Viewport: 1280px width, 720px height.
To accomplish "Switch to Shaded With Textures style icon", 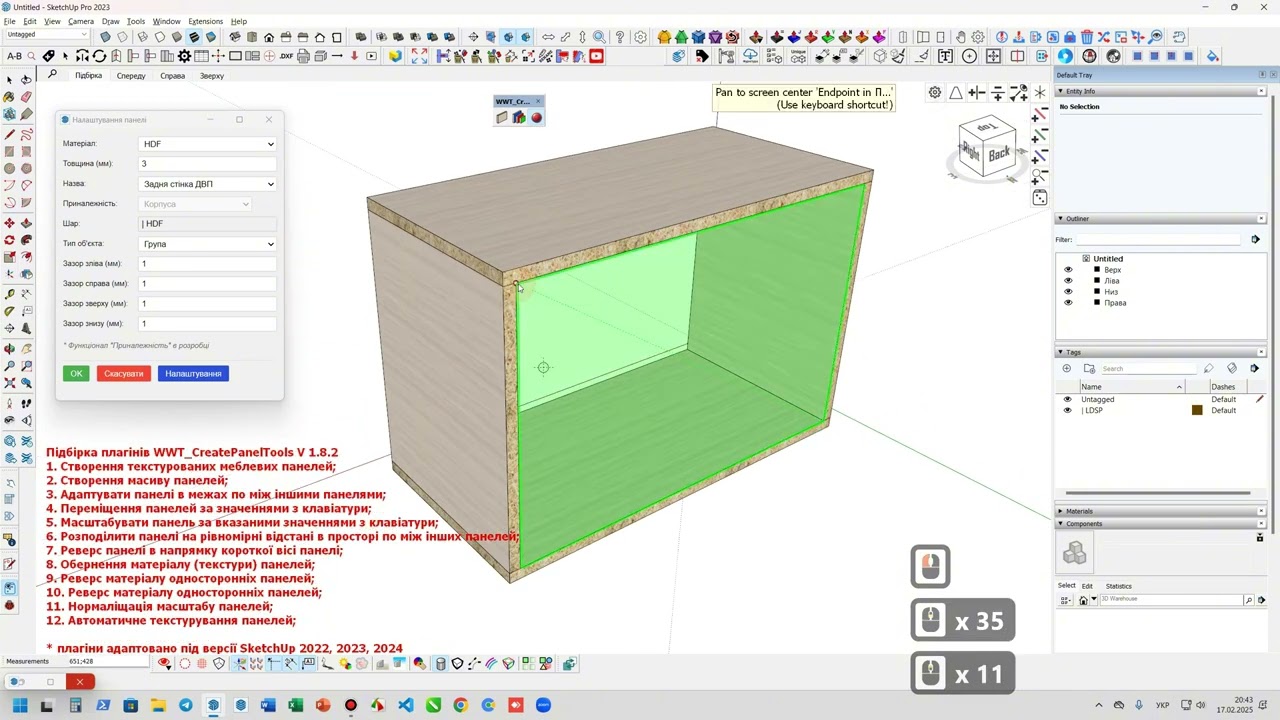I will click(194, 37).
